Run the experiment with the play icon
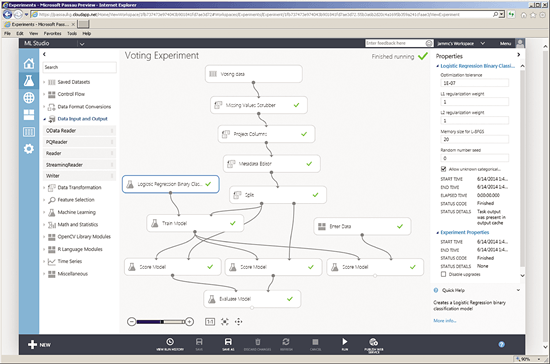The image size is (550, 364). (x=345, y=344)
